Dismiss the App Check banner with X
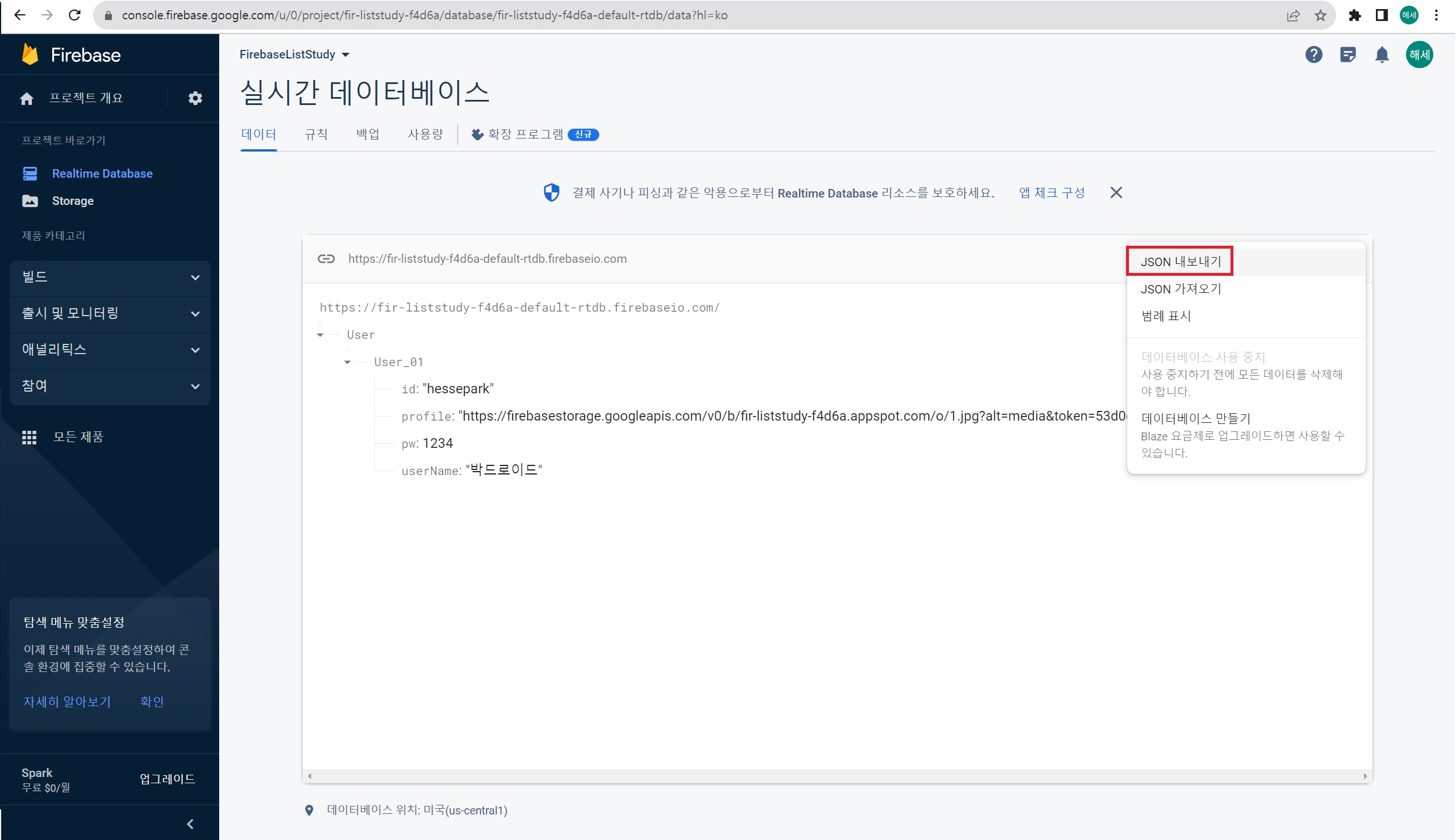Image resolution: width=1456 pixels, height=840 pixels. (1116, 193)
